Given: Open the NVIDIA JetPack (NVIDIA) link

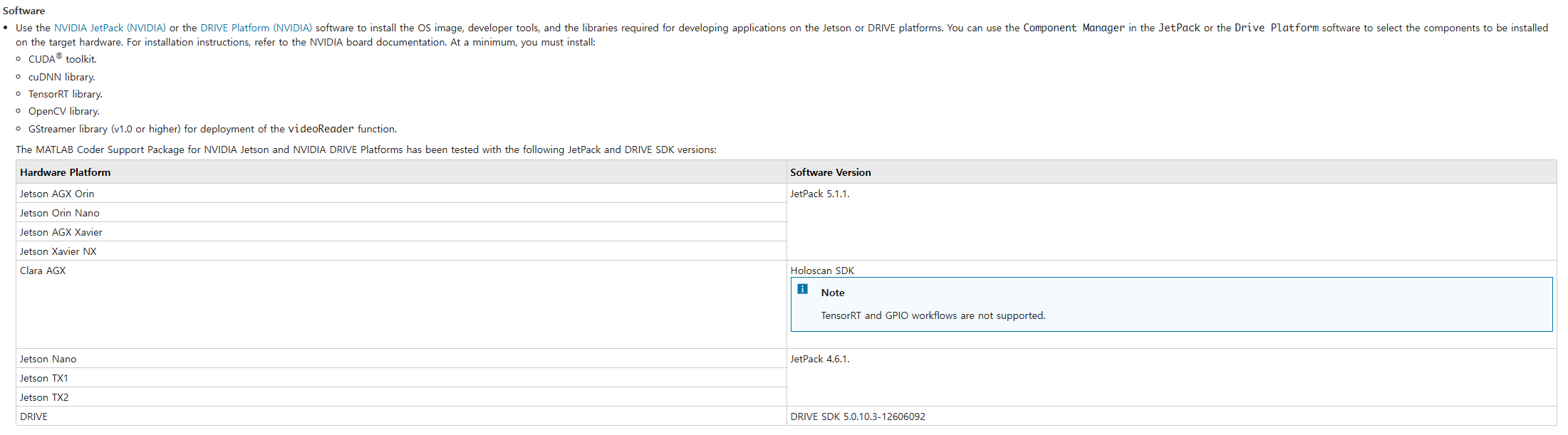Looking at the screenshot, I should [x=110, y=28].
